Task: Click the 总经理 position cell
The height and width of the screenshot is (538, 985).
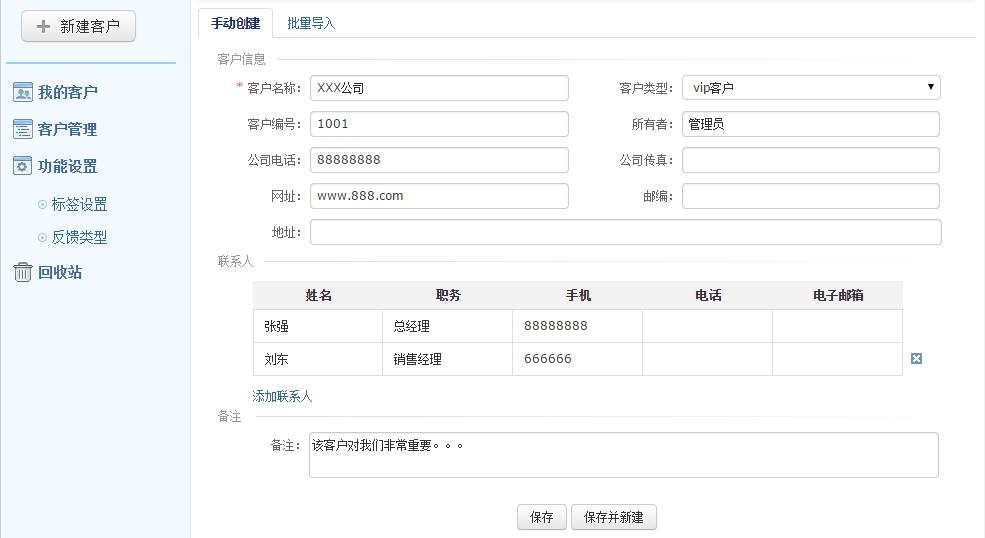Action: pyautogui.click(x=448, y=326)
